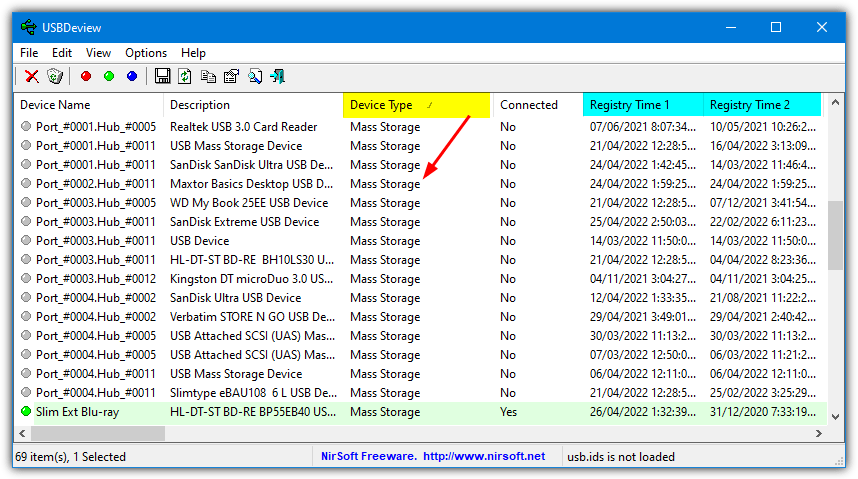Click the grey status icon beside Port_#0003.Hub_#0012

26,278
